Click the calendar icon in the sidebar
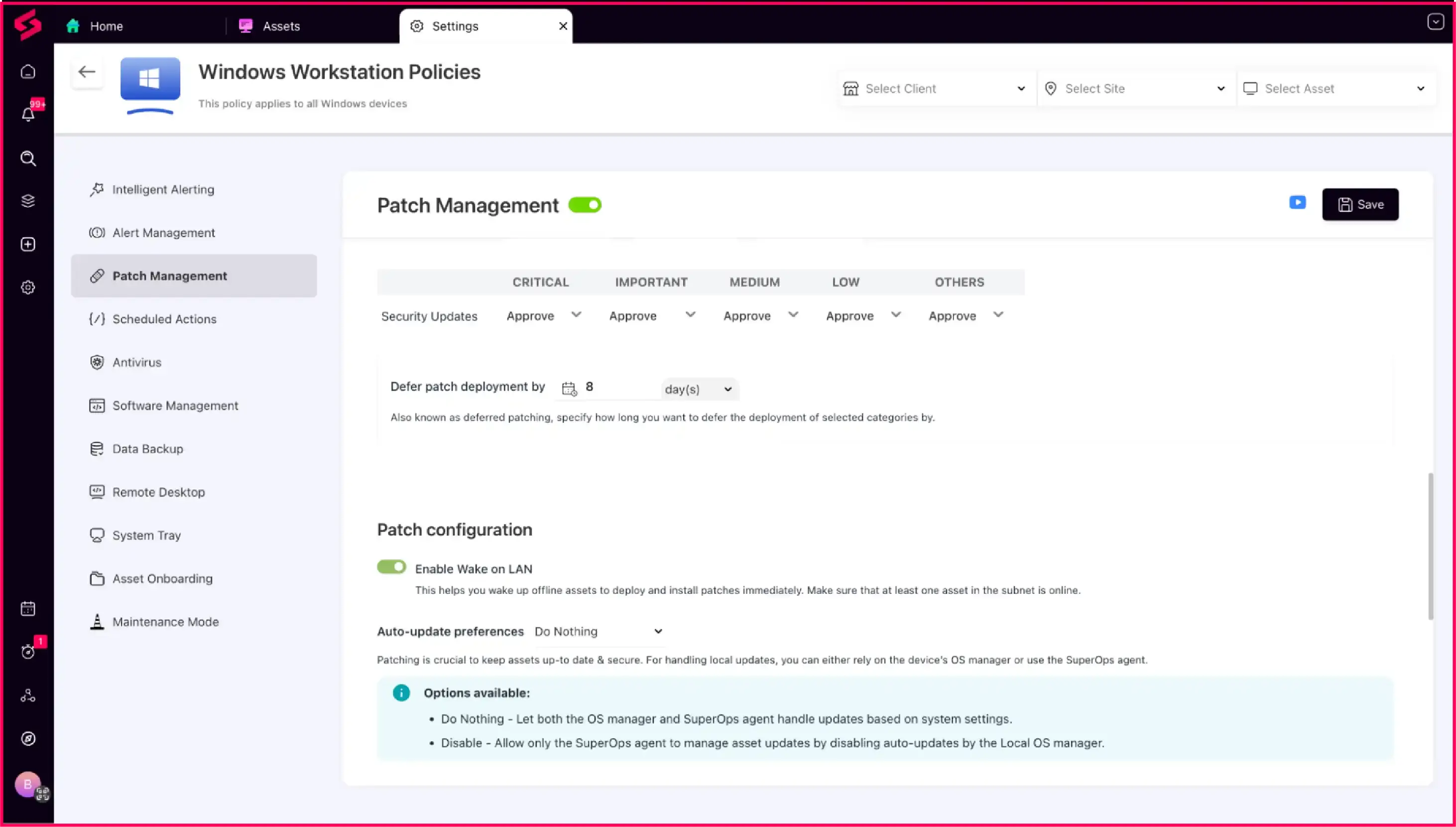Viewport: 1456px width, 827px height. (28, 608)
